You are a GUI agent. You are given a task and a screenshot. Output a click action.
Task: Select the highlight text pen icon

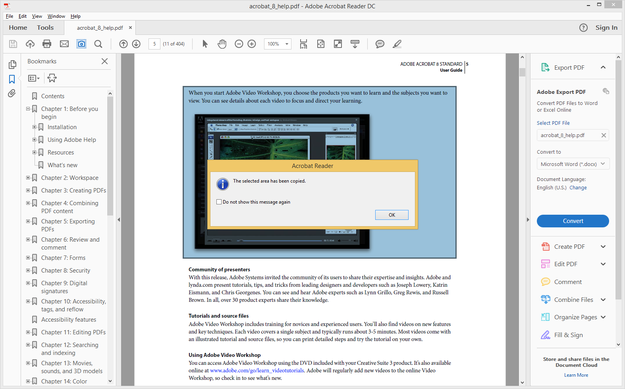click(397, 44)
